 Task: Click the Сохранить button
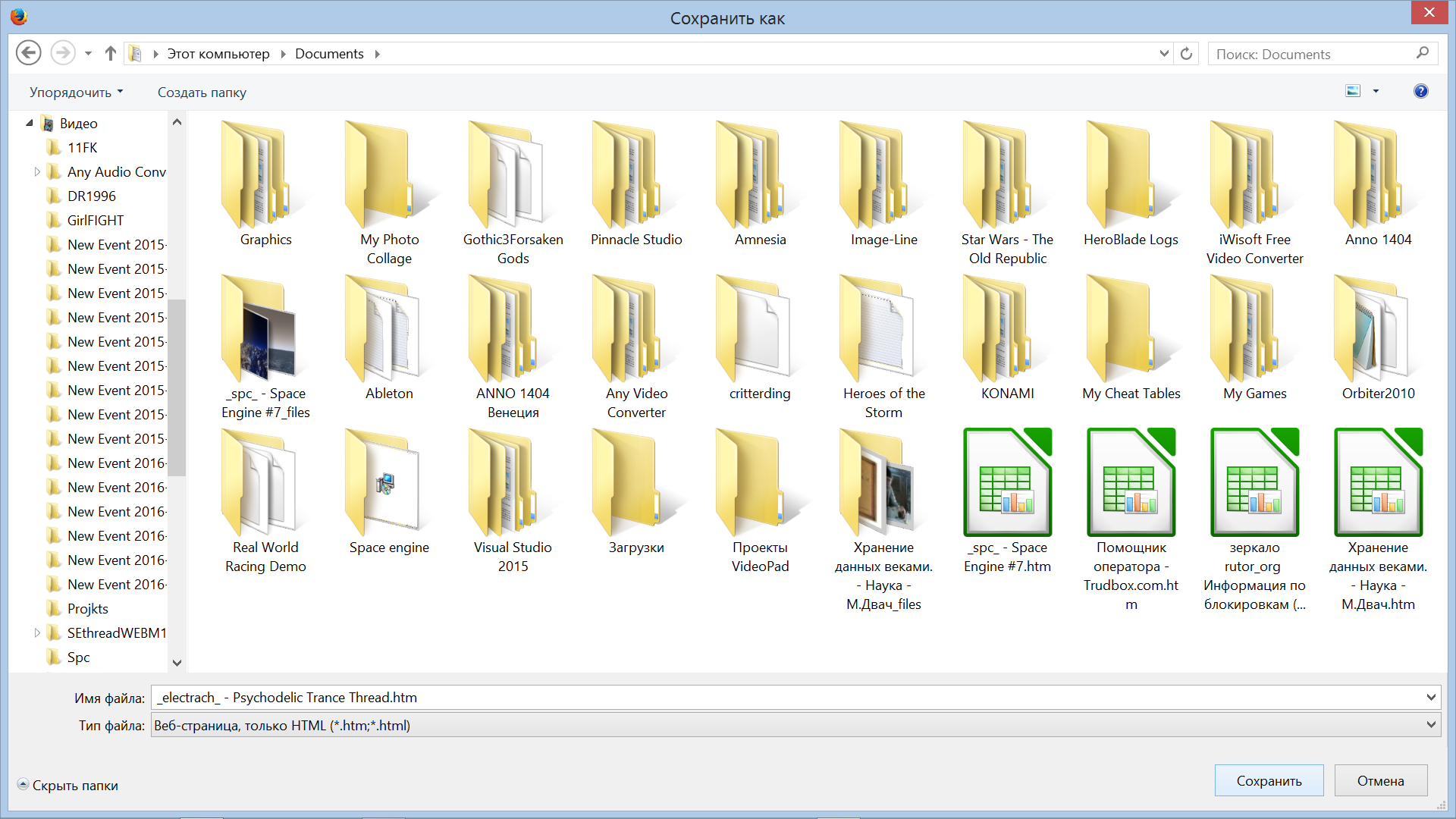point(1269,780)
